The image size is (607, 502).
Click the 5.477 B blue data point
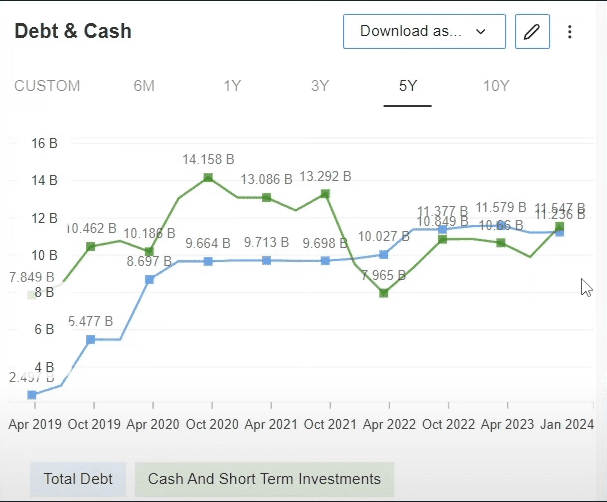[x=91, y=340]
